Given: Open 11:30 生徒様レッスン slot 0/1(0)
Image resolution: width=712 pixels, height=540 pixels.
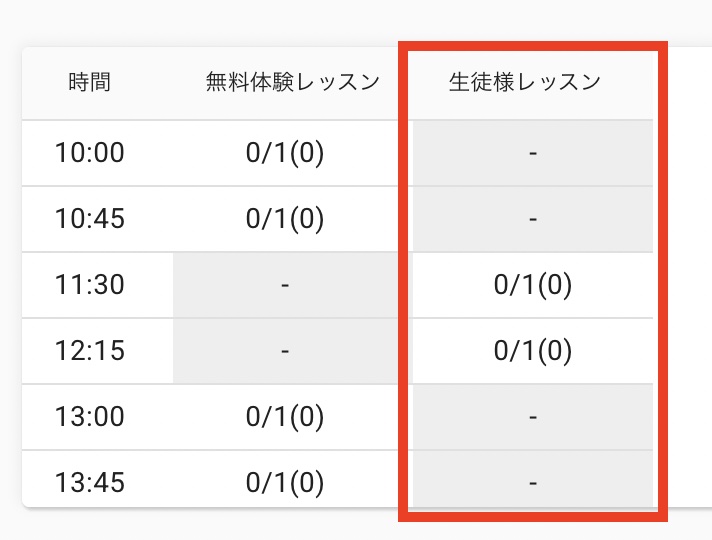Looking at the screenshot, I should 533,285.
